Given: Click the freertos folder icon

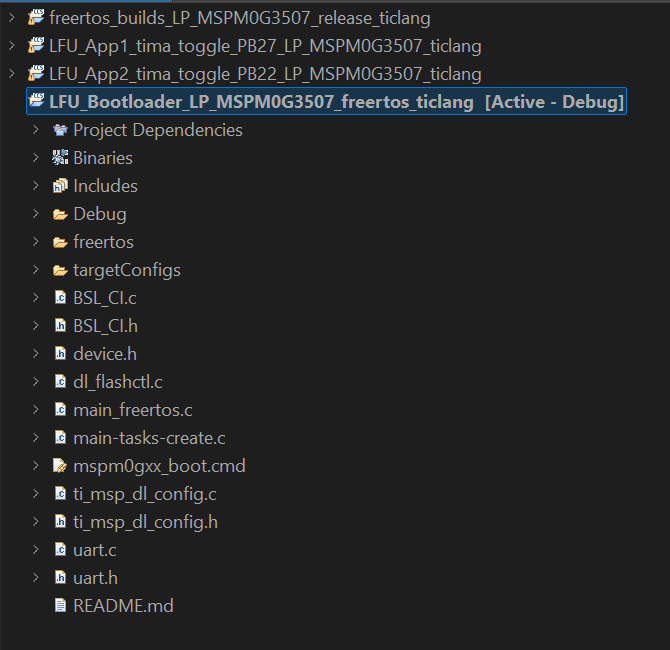Looking at the screenshot, I should point(60,242).
